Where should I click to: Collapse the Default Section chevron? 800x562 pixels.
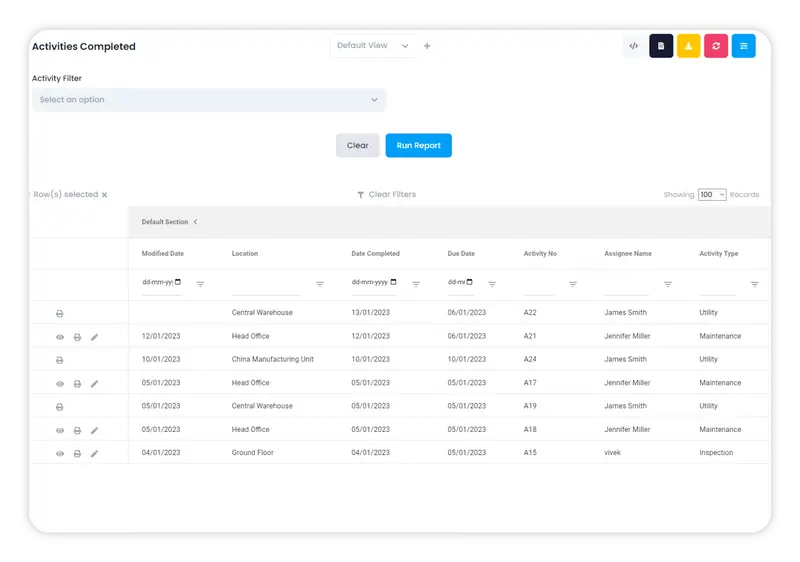pos(195,222)
